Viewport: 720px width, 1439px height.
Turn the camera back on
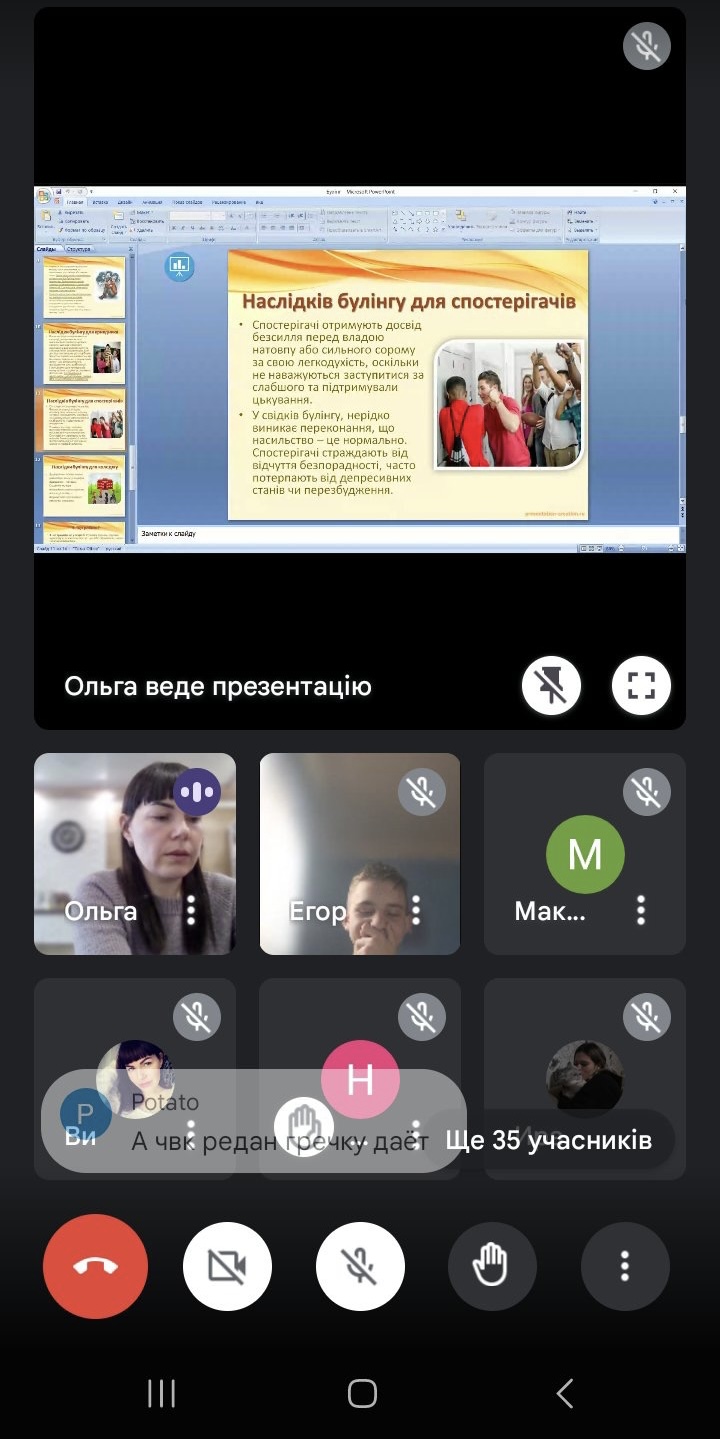click(227, 1267)
